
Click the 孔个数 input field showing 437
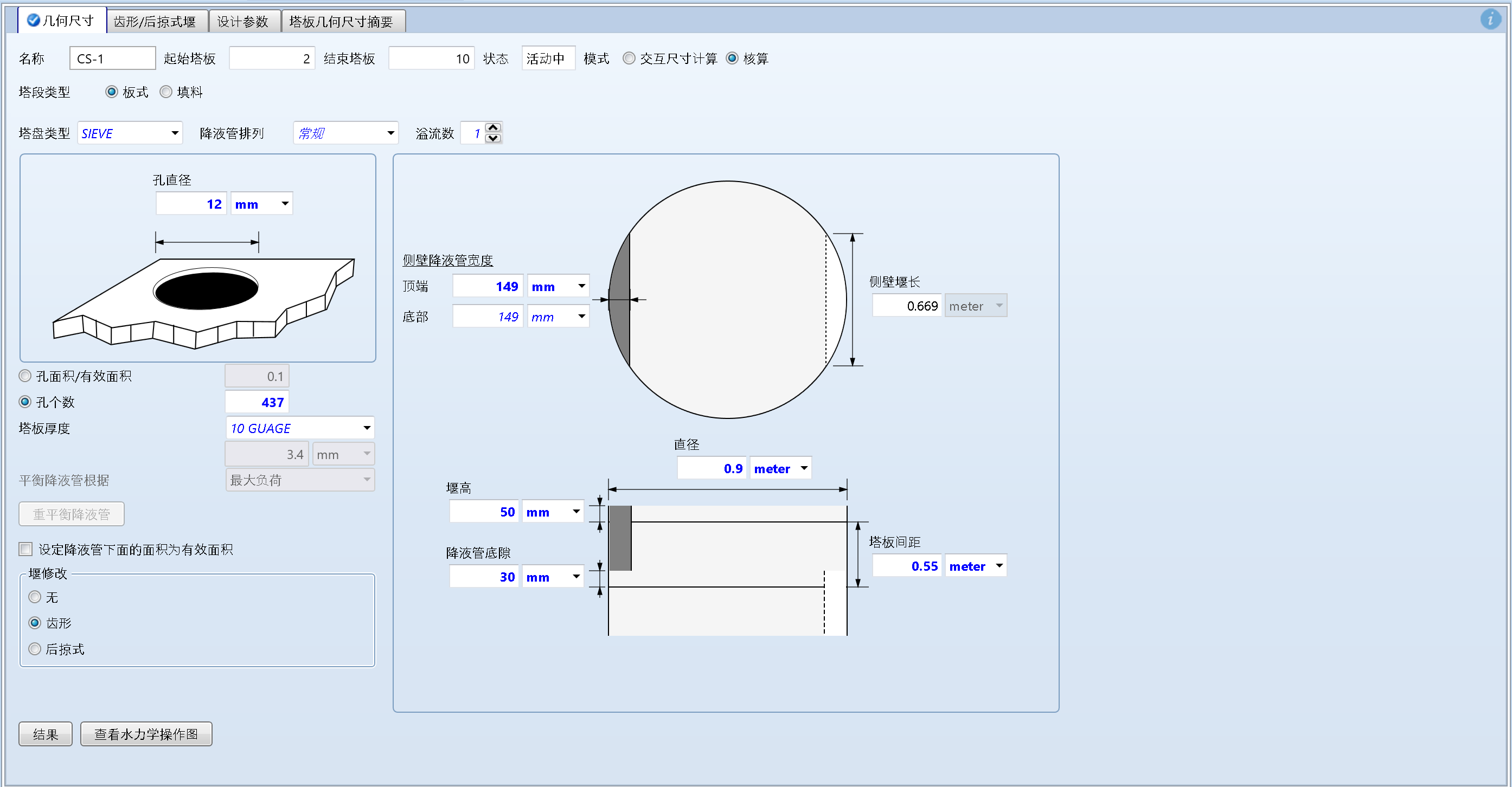point(257,402)
